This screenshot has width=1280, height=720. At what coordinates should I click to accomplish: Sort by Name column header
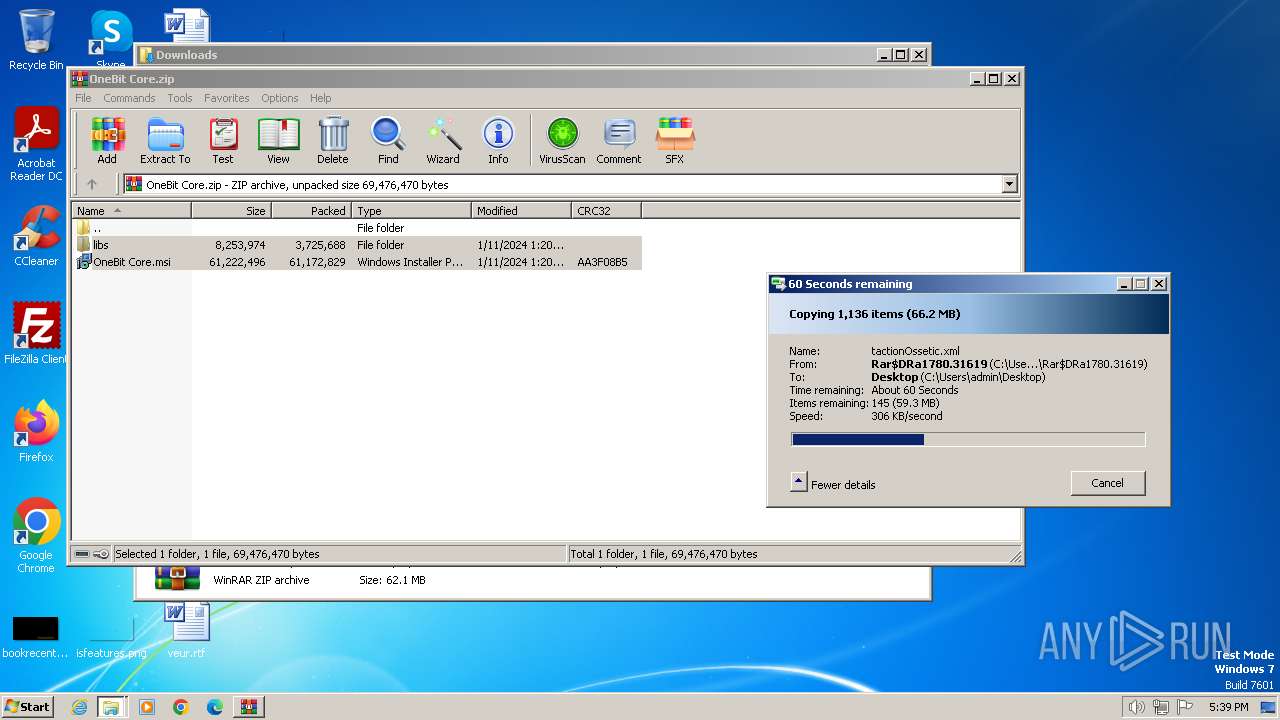[x=131, y=211]
